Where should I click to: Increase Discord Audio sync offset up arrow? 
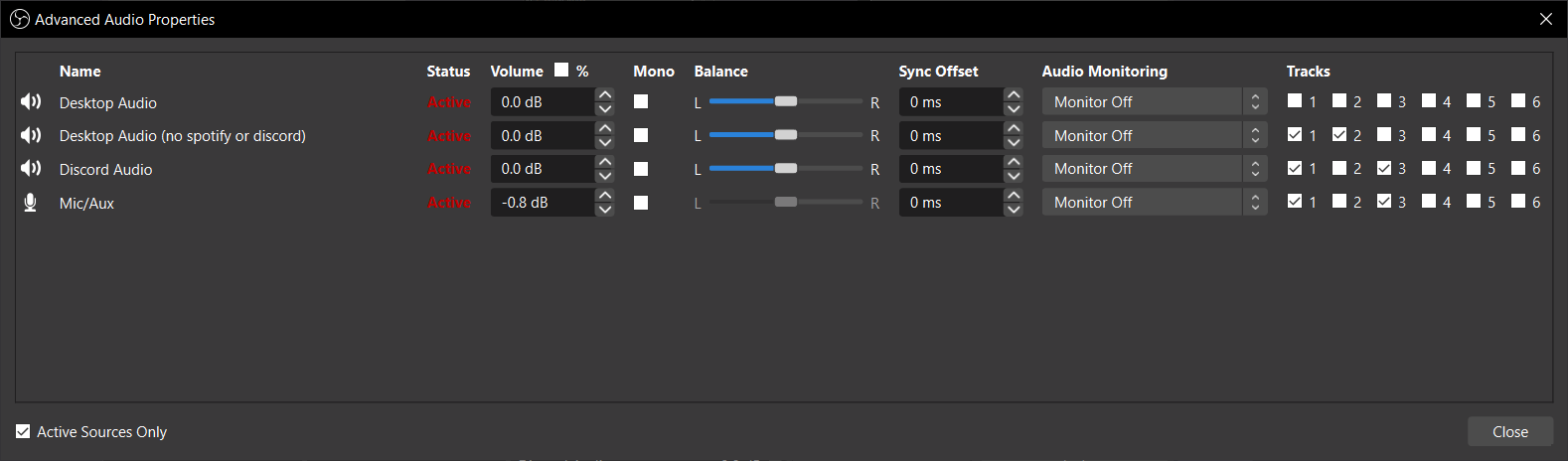1014,162
